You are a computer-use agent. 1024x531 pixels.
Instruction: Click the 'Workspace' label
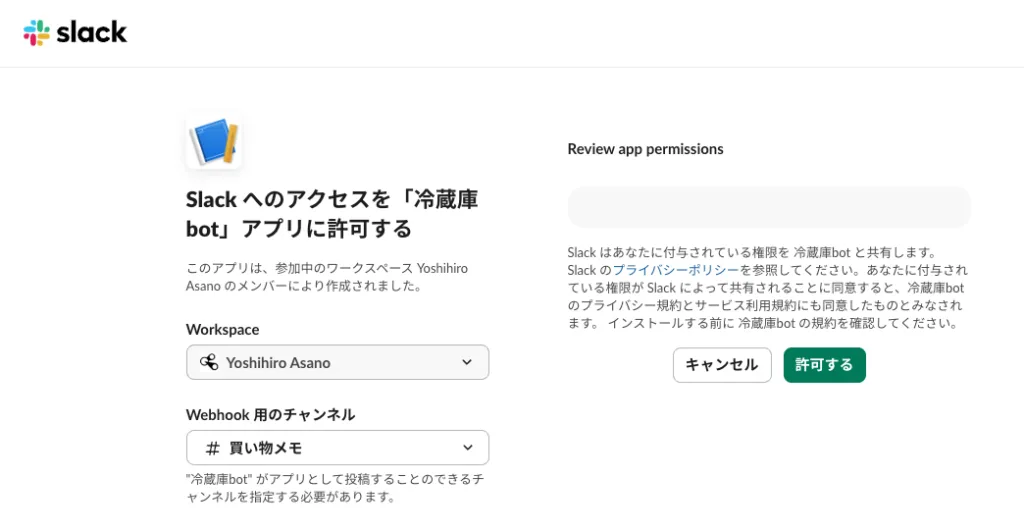pos(223,329)
